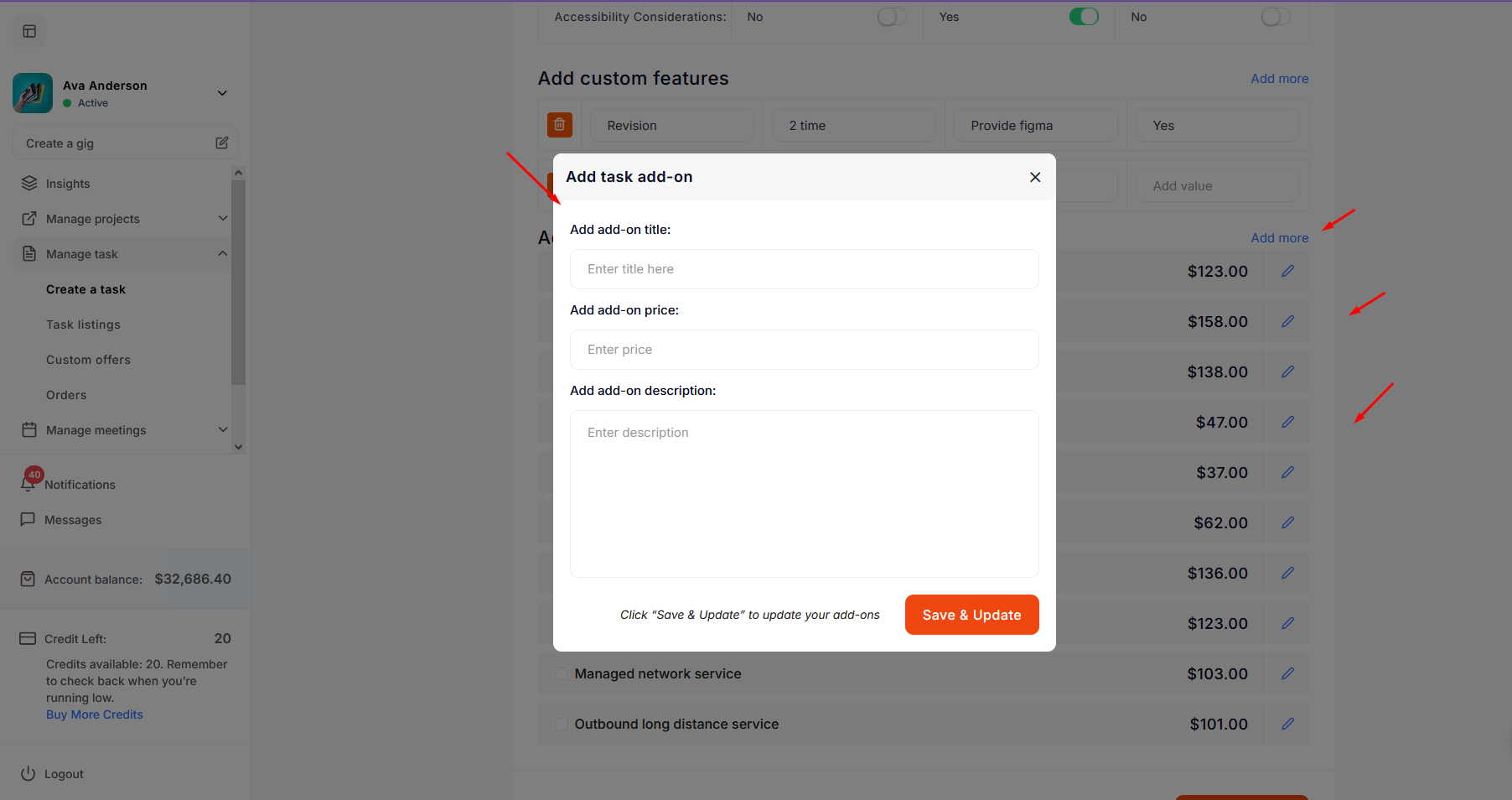Click the Notifications bell icon
The height and width of the screenshot is (800, 1512).
[x=28, y=485]
